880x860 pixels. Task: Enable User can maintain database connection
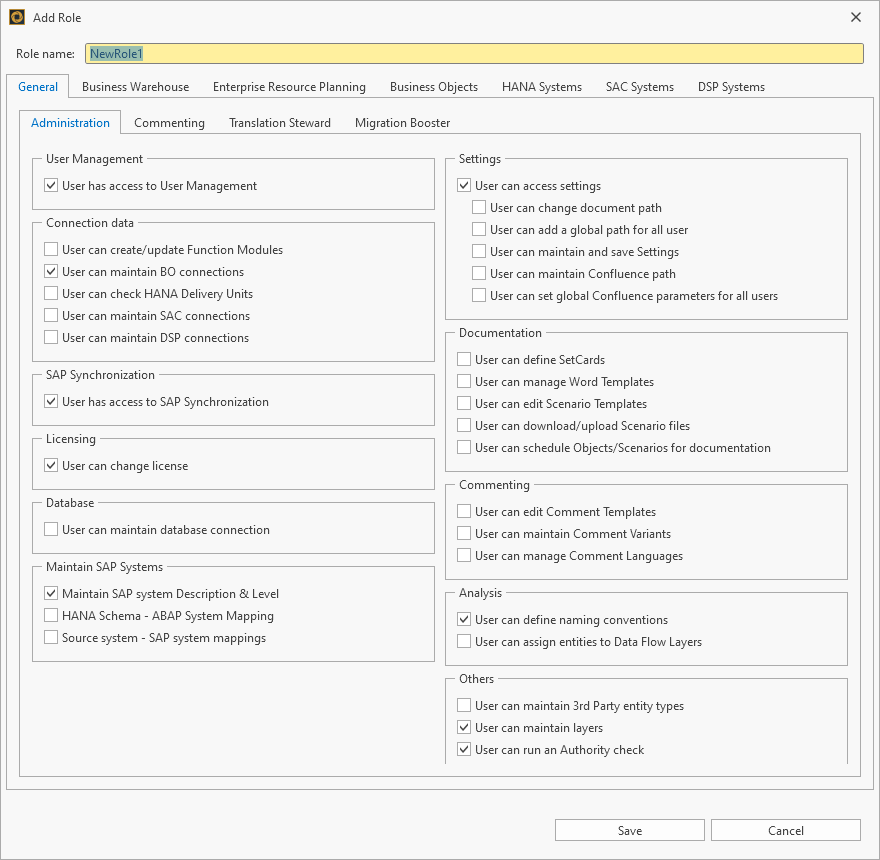tap(52, 530)
